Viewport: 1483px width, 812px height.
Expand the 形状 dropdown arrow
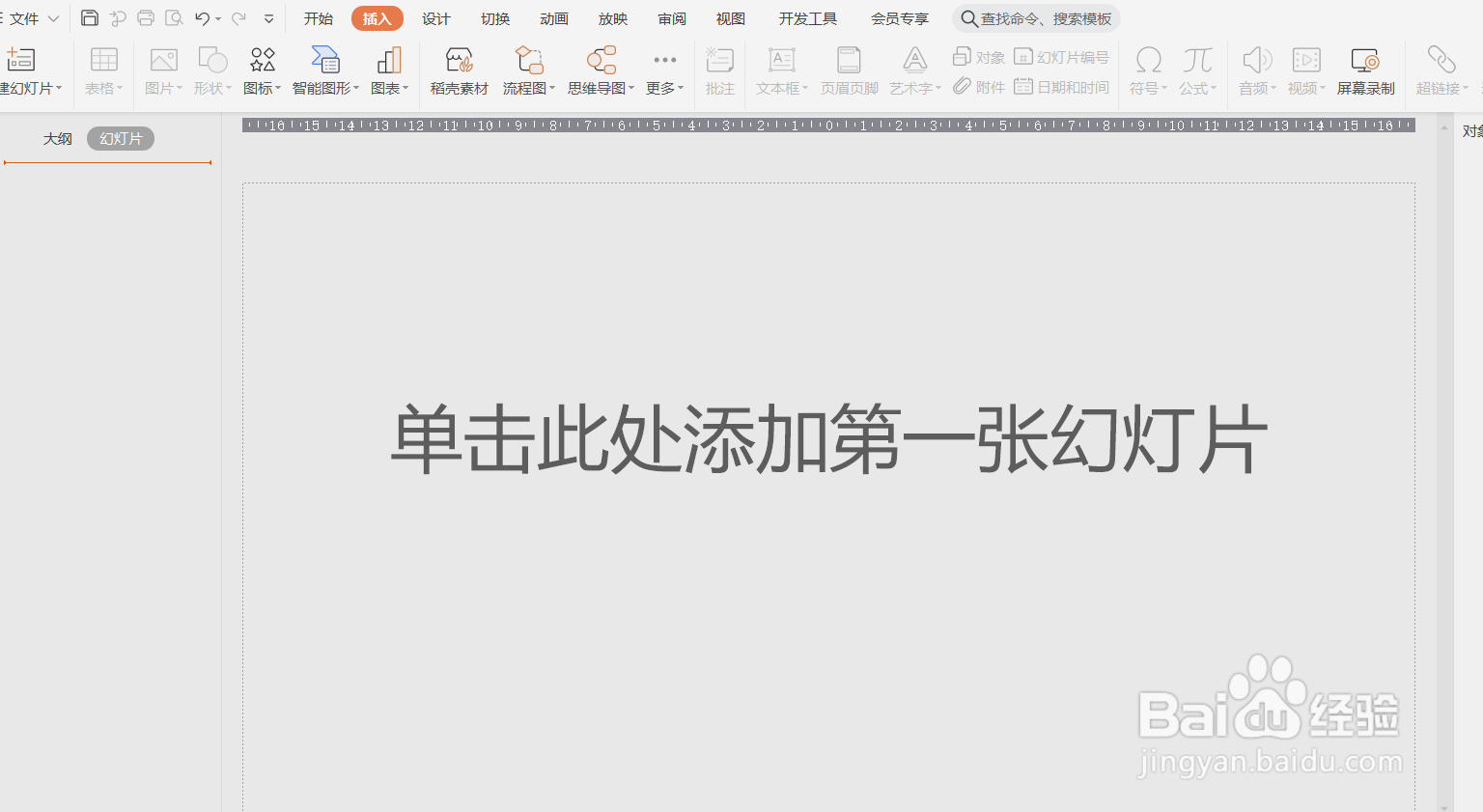click(x=229, y=89)
